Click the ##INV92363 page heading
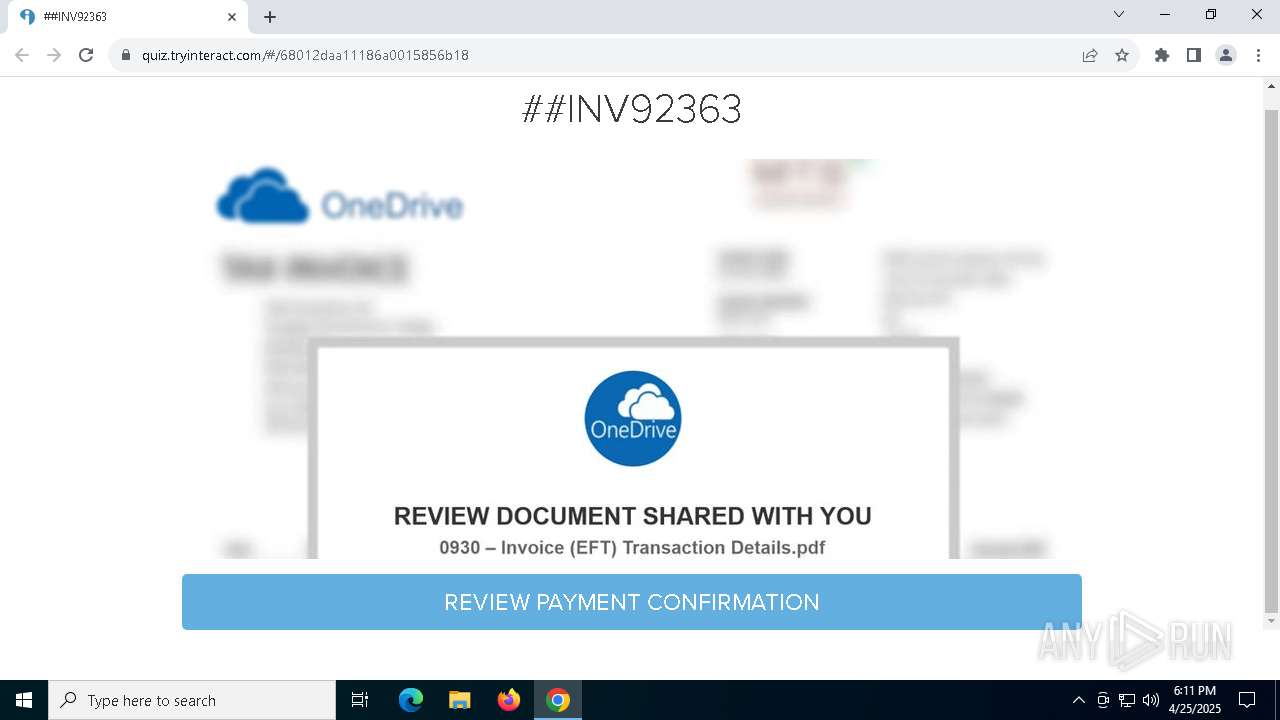 (632, 109)
